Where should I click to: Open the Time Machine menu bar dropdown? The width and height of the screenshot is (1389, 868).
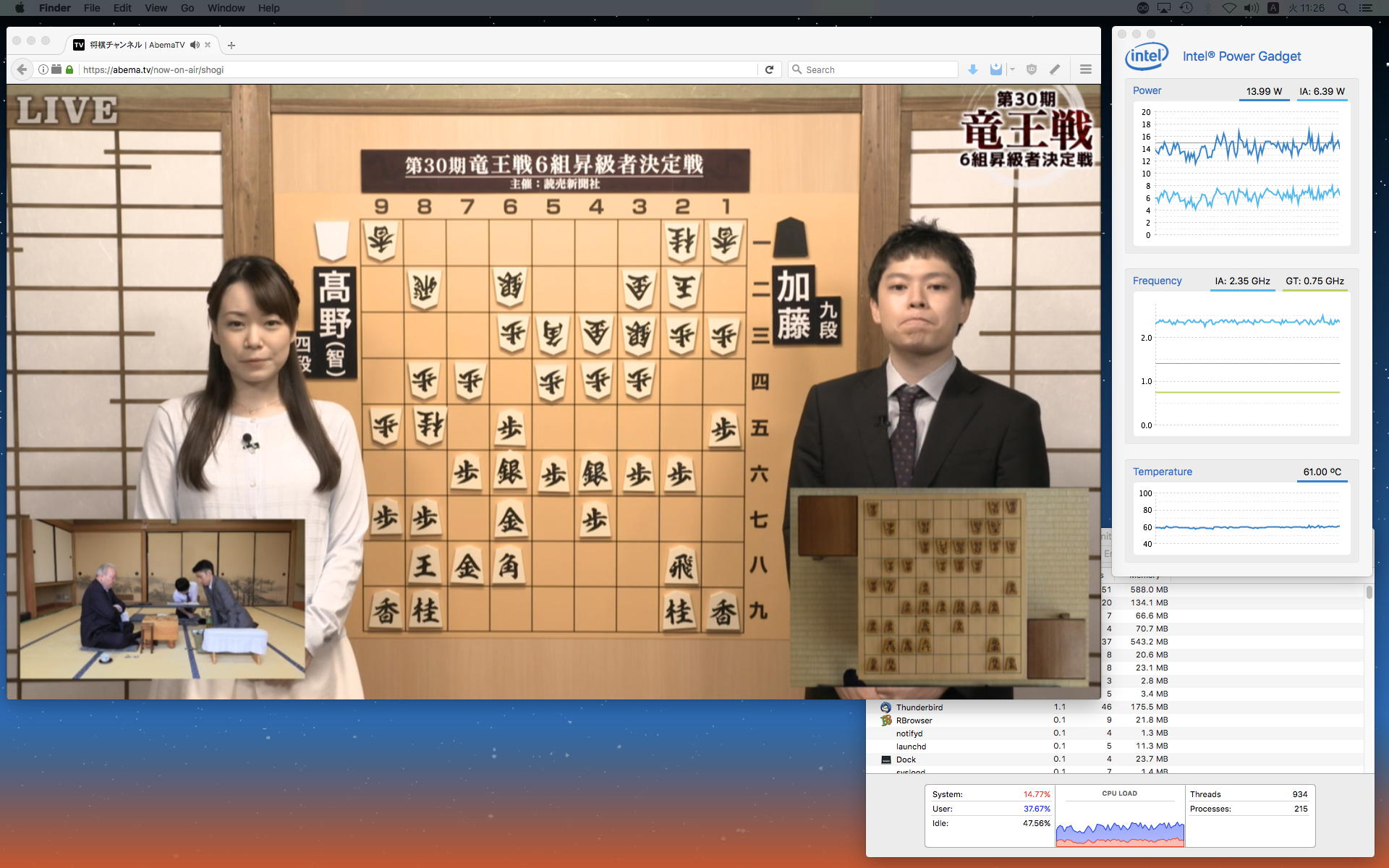click(x=1186, y=8)
